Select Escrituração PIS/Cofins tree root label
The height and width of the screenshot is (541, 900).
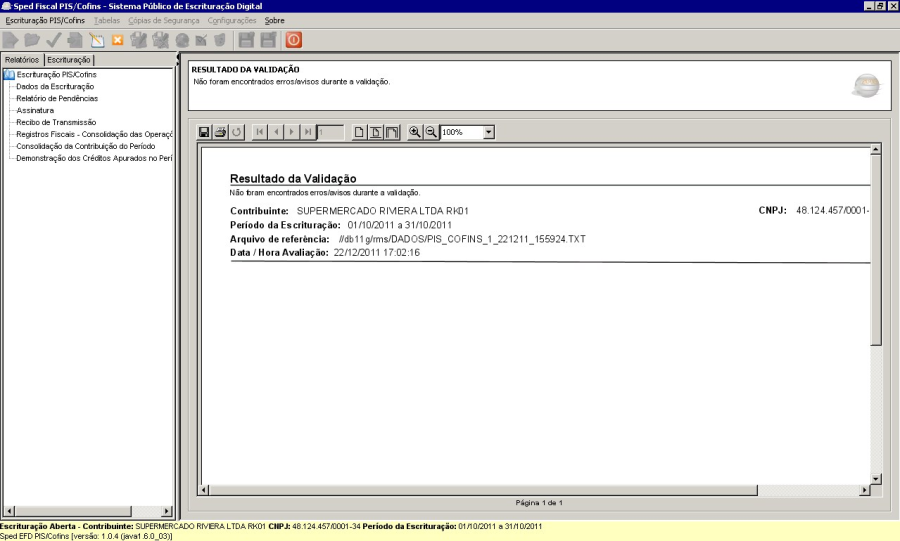tap(56, 75)
